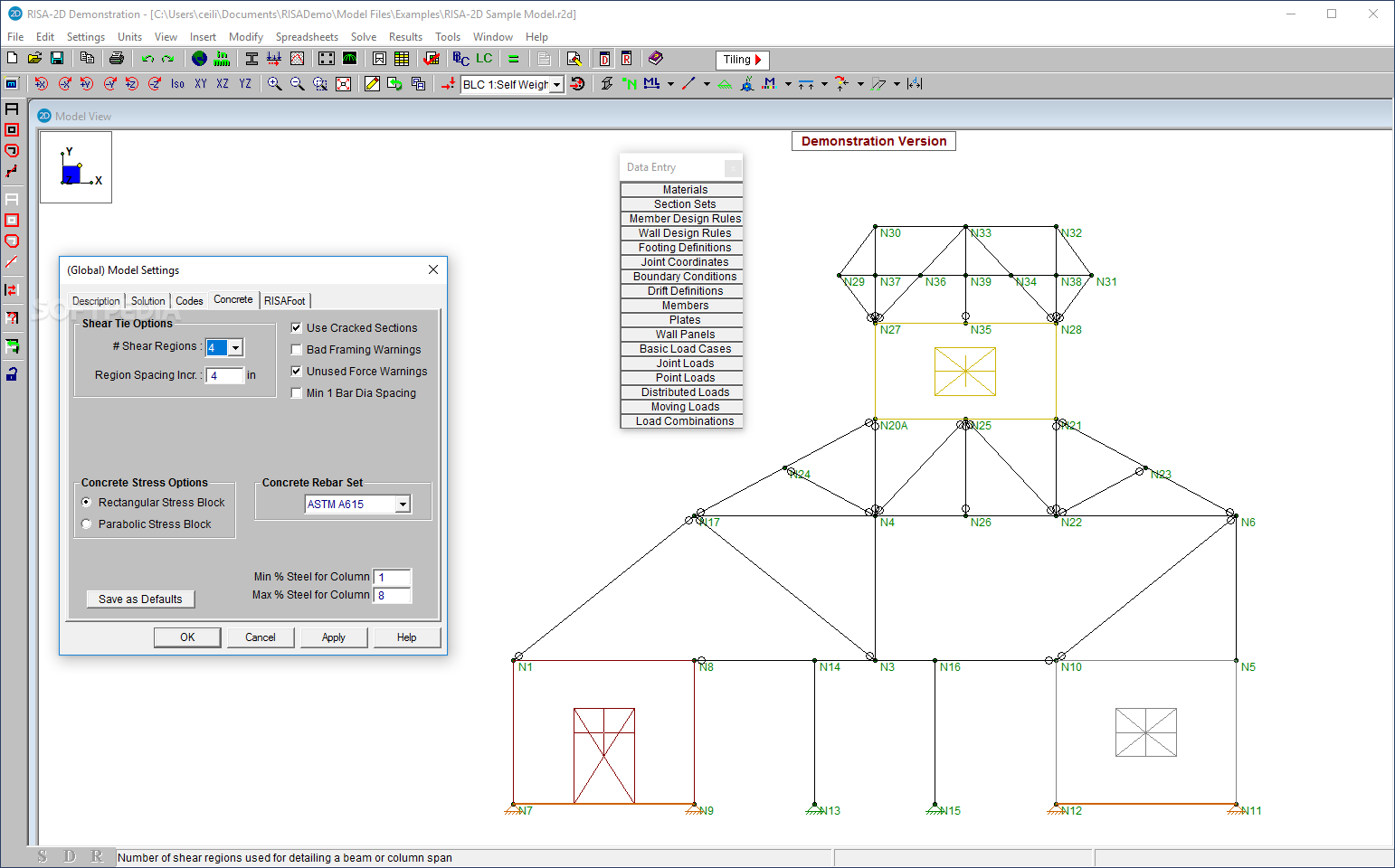
Task: Fit the full model in view
Action: coord(343,84)
